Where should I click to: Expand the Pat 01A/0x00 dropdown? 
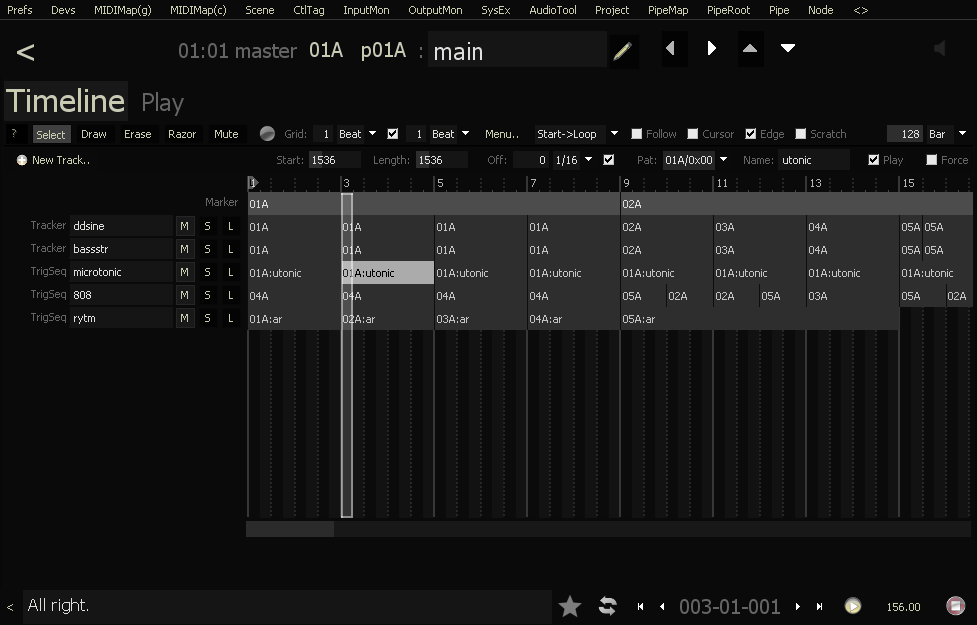(x=722, y=160)
